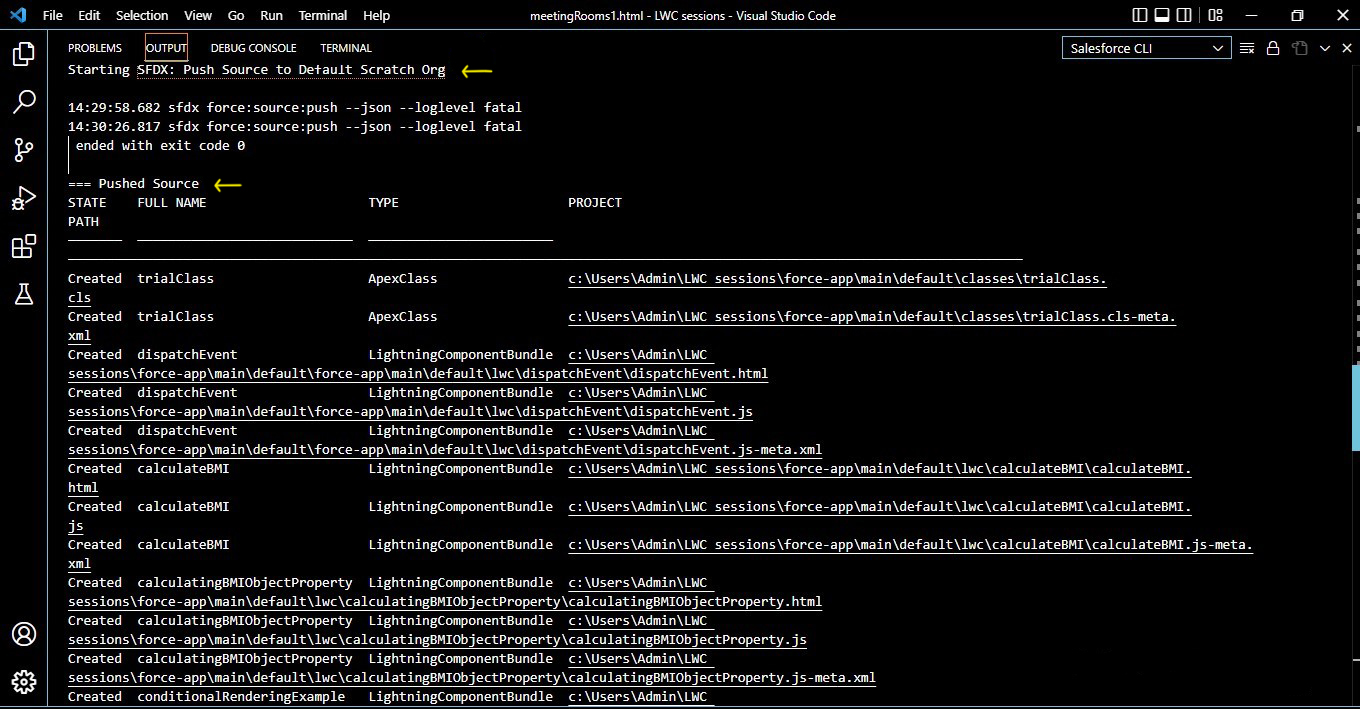Click the 14:29:58.682 sfdx push log line
1360x709 pixels.
point(295,108)
